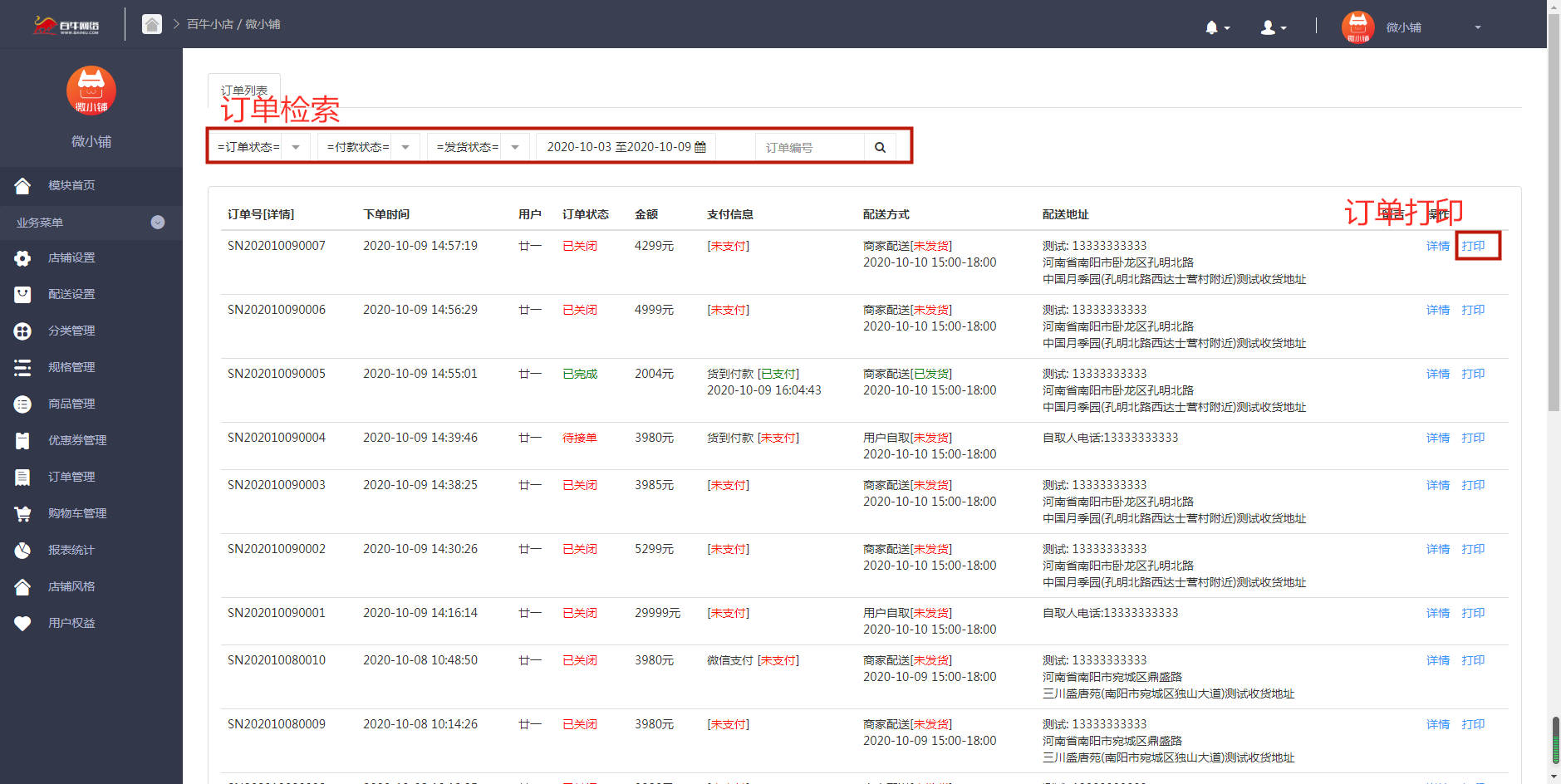This screenshot has width=1561, height=784.
Task: Click the 购物车管理 cart icon
Action: point(22,514)
